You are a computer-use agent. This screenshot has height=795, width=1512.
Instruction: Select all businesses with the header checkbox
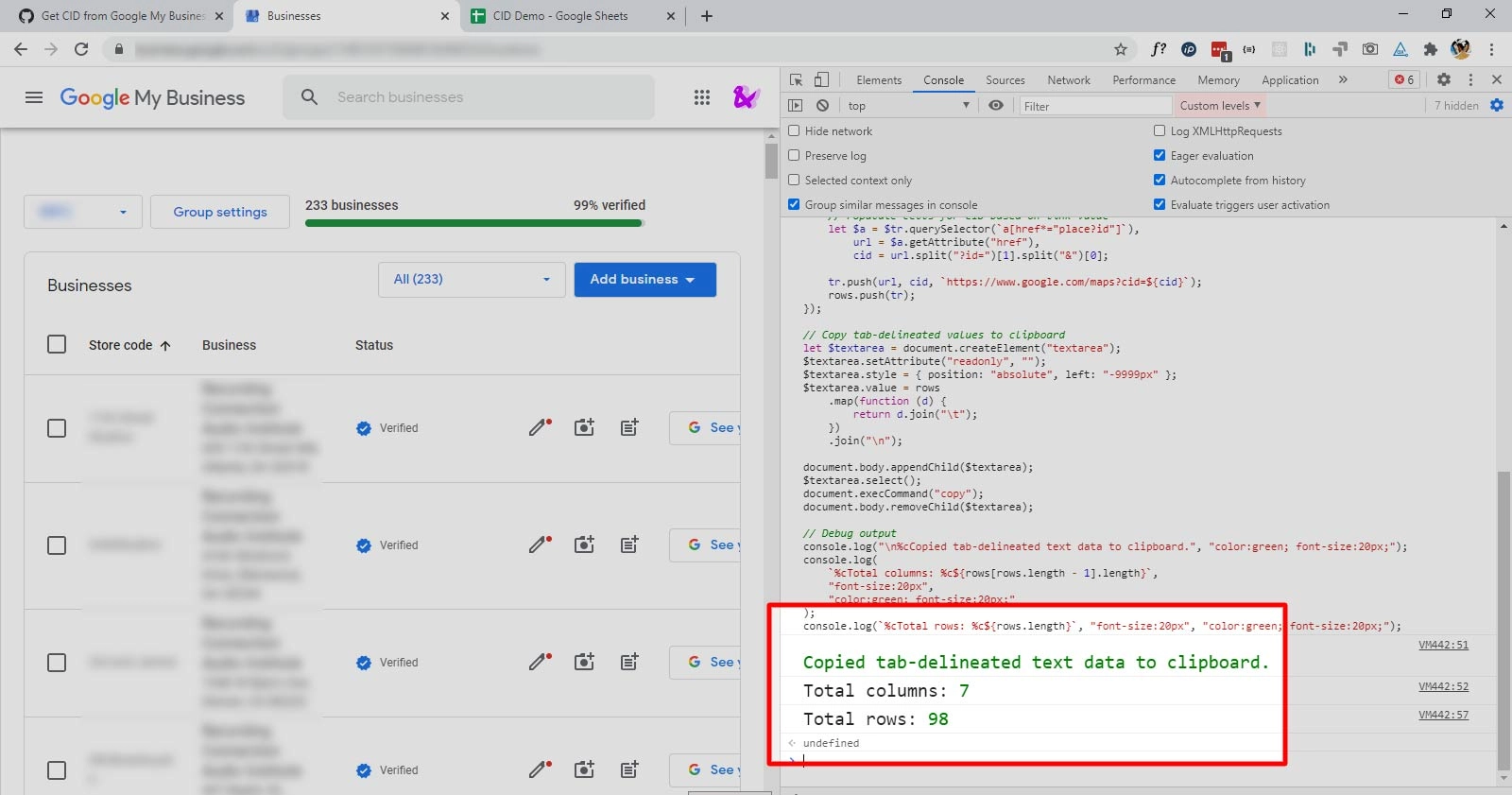57,344
